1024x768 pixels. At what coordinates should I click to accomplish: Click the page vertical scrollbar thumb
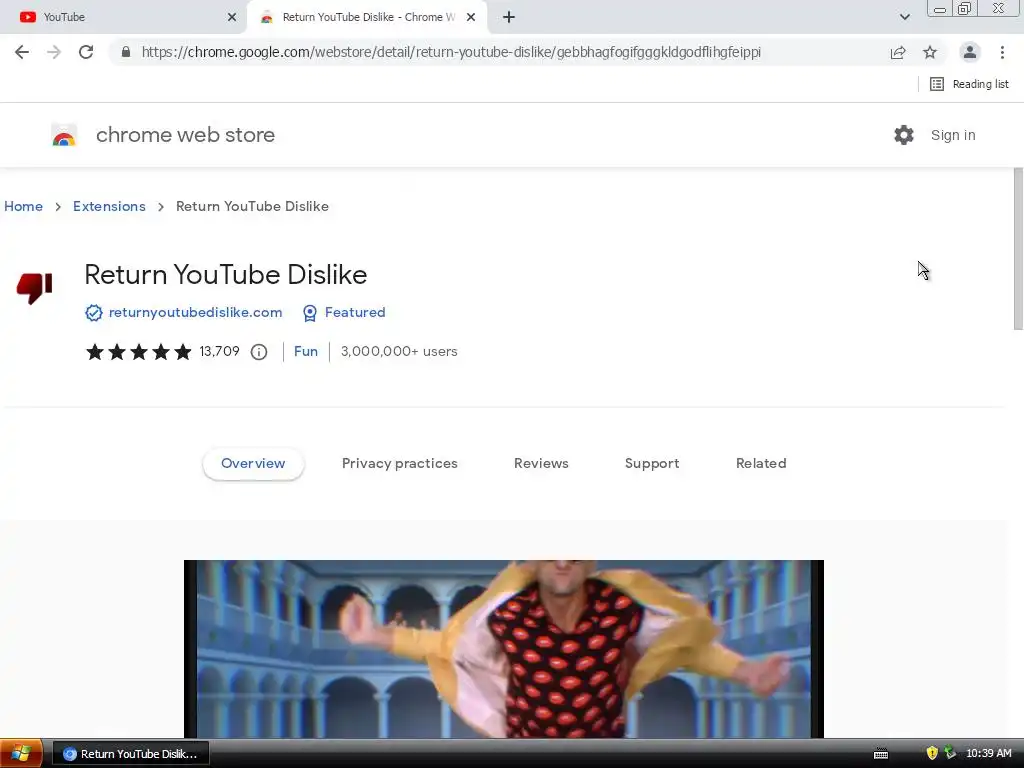[x=1018, y=249]
